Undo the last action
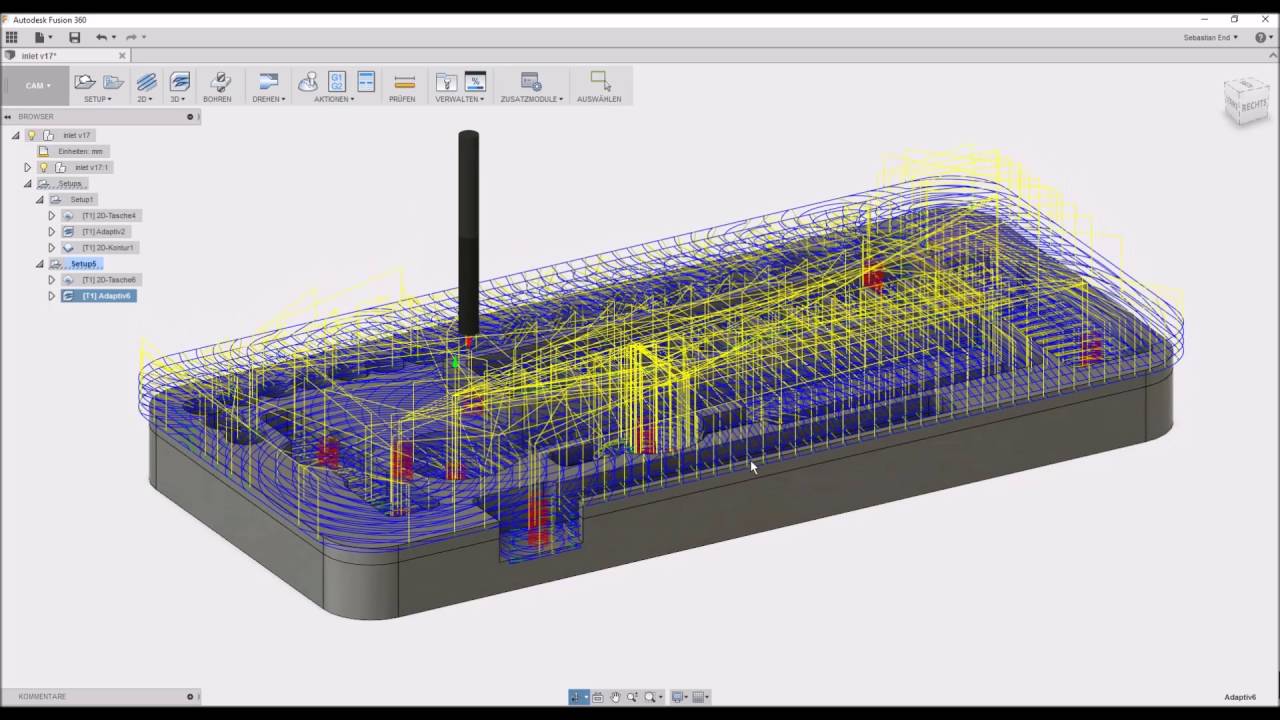Image resolution: width=1280 pixels, height=720 pixels. coord(101,37)
